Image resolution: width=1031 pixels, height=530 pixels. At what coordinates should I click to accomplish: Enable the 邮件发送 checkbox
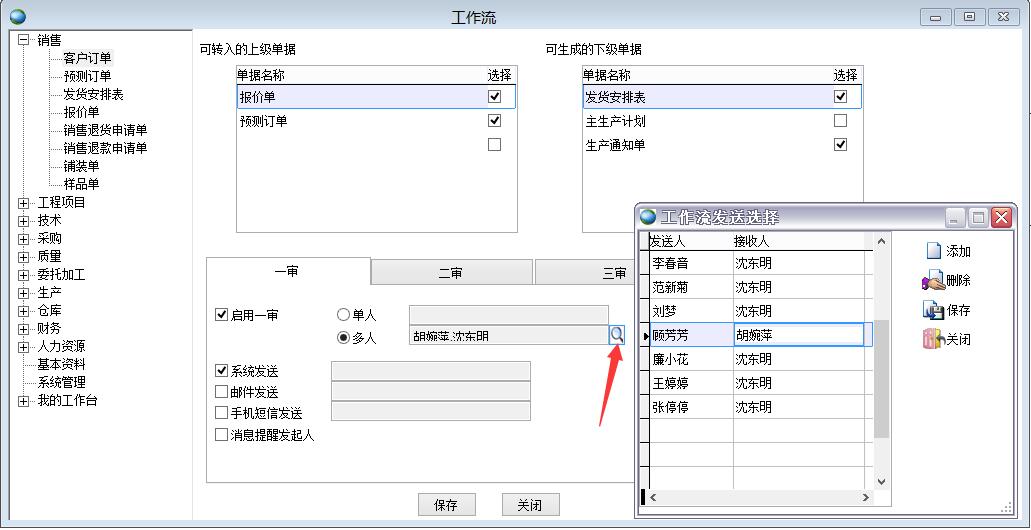click(222, 392)
